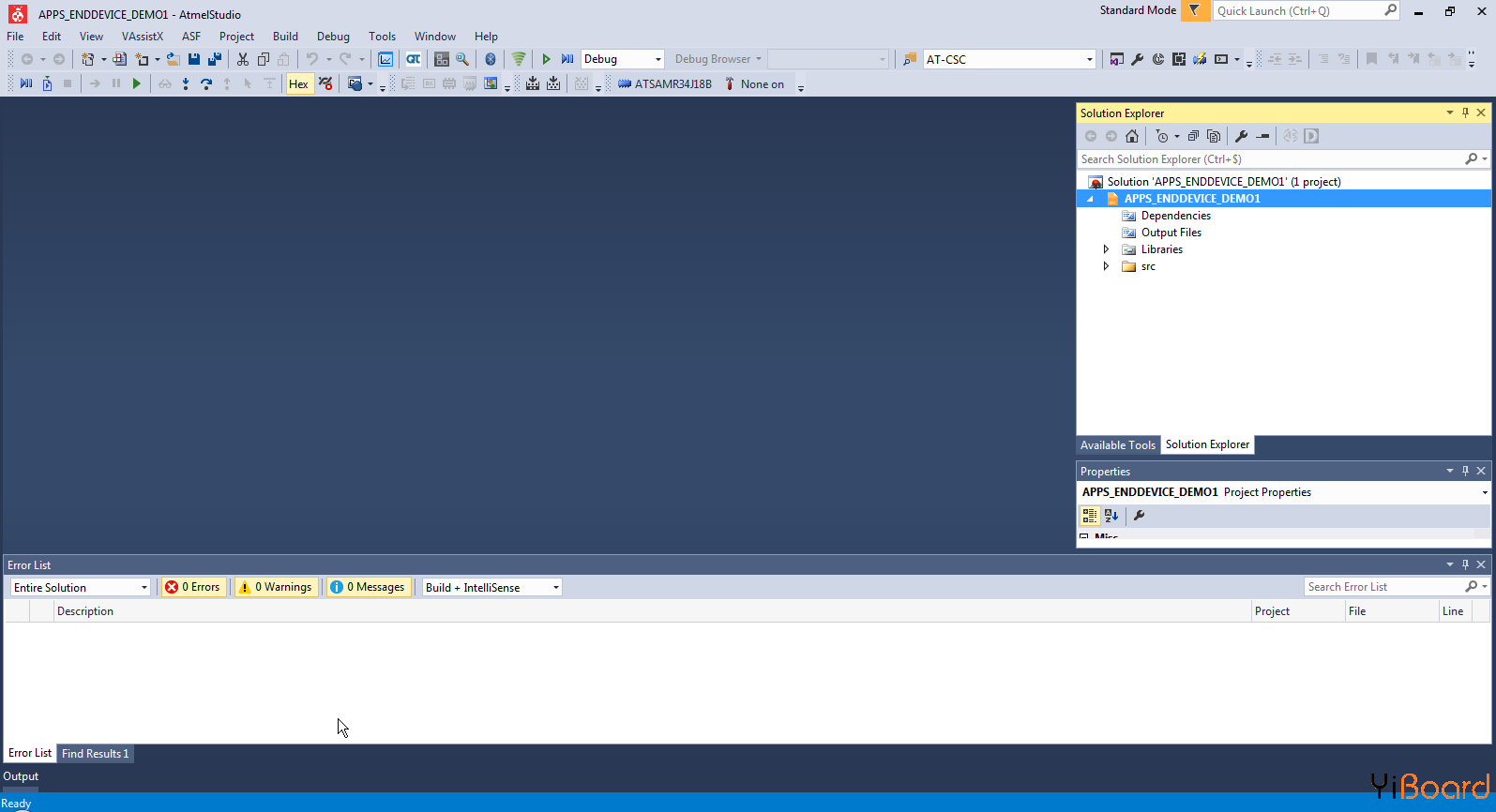This screenshot has width=1496, height=812.
Task: Open the Debug Browser dropdown
Action: click(x=718, y=59)
